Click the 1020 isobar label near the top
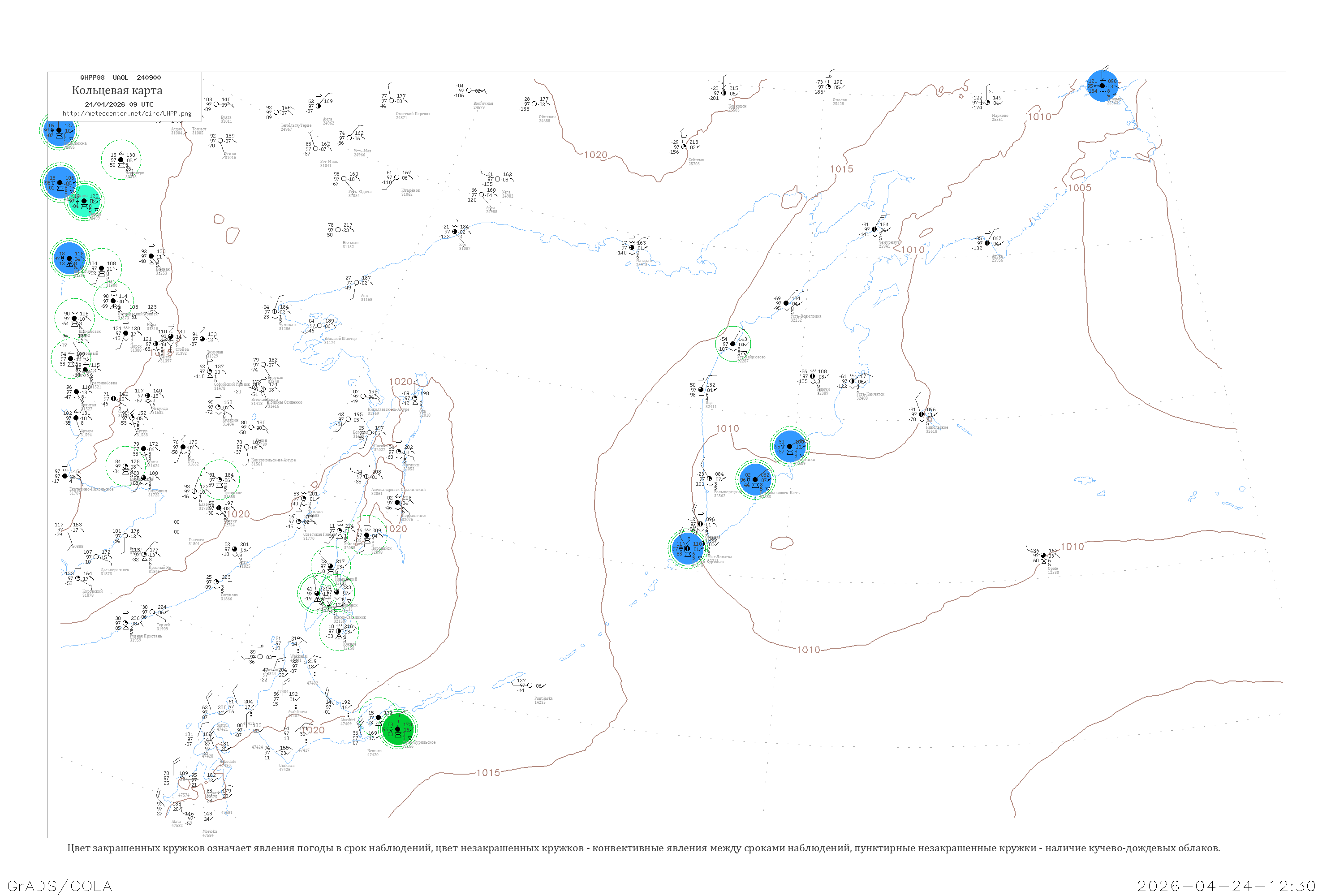This screenshot has width=1344, height=896. coord(595,155)
